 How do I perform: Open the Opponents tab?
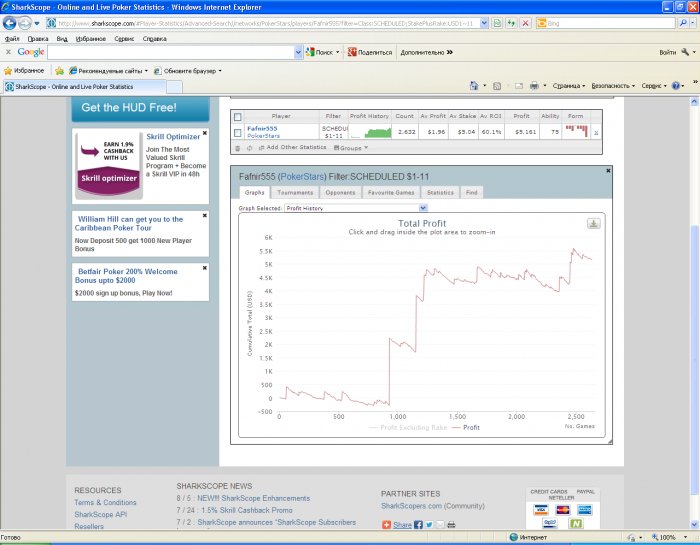pyautogui.click(x=340, y=192)
